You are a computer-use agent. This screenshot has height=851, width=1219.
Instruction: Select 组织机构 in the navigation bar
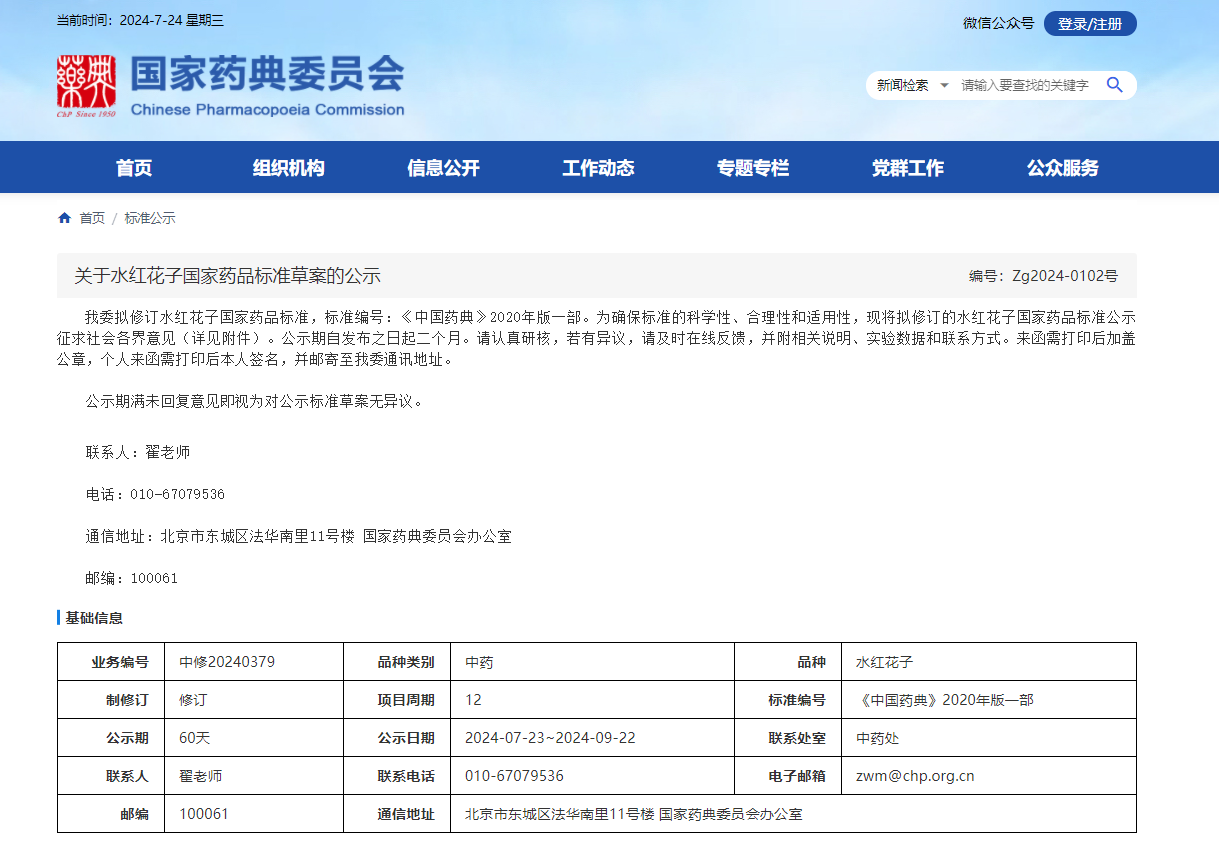click(288, 168)
